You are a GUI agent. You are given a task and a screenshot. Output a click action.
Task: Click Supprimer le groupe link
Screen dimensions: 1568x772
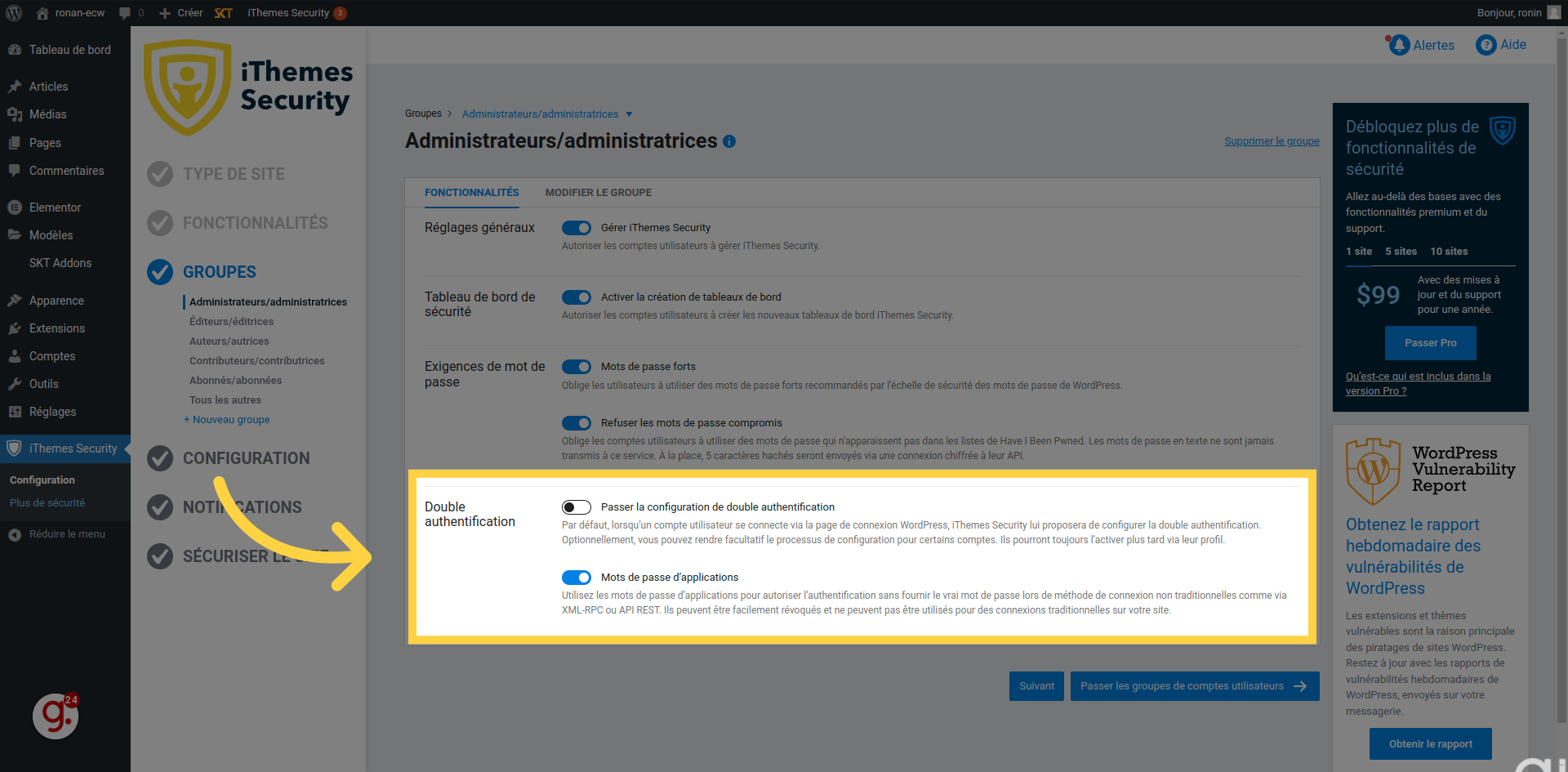click(1272, 141)
